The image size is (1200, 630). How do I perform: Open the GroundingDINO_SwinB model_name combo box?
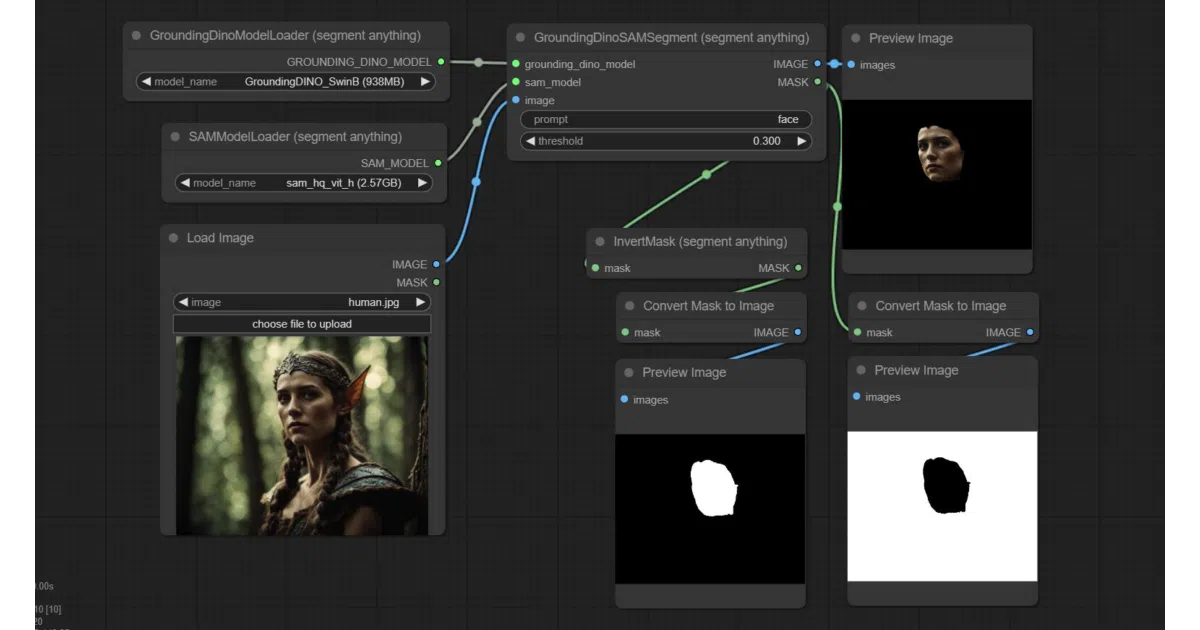coord(286,82)
